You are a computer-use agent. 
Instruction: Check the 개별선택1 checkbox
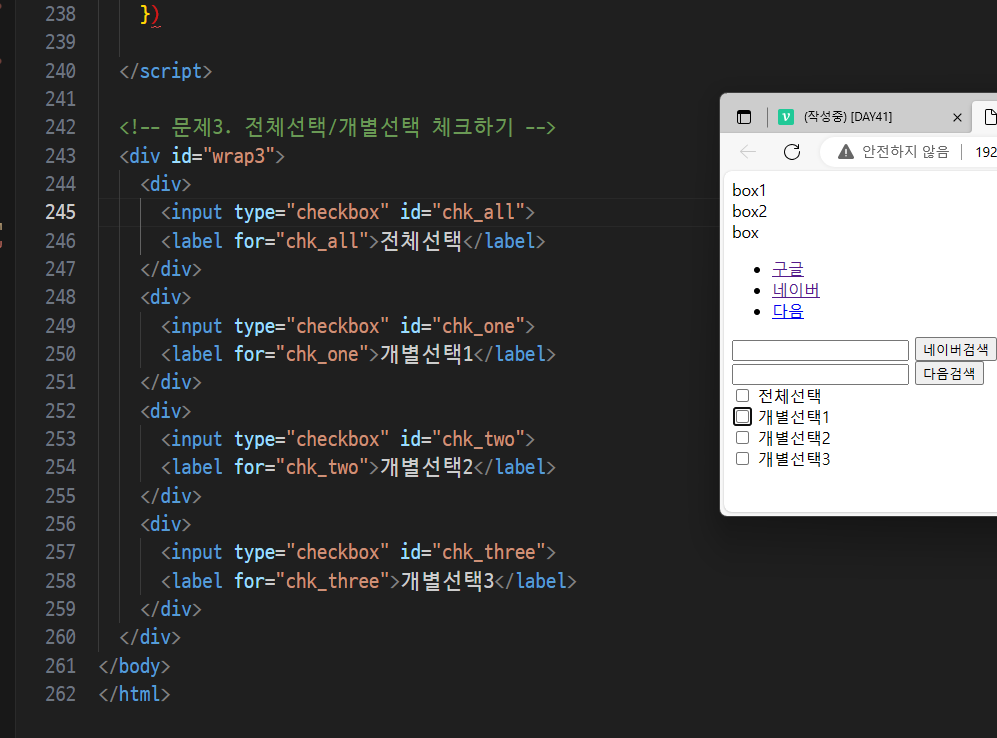pyautogui.click(x=742, y=416)
